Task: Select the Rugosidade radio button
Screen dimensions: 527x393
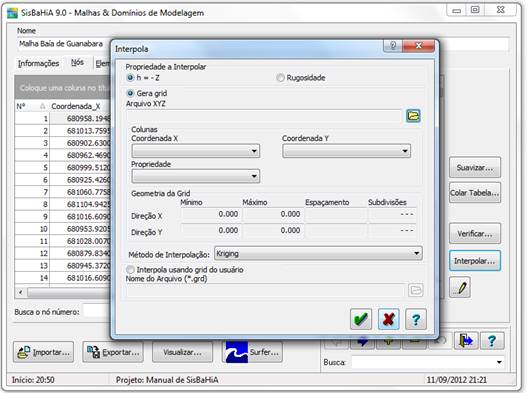Action: [x=280, y=78]
